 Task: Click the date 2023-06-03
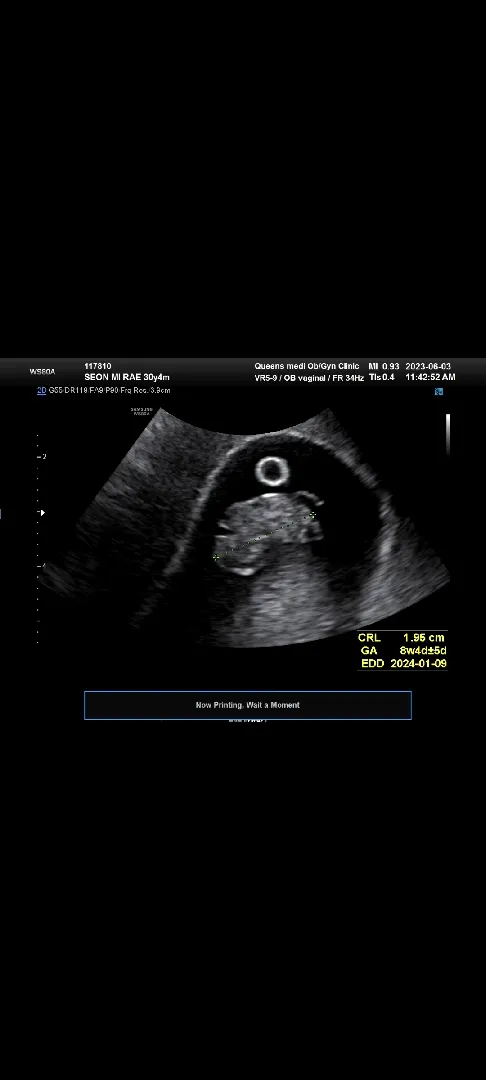tap(428, 366)
